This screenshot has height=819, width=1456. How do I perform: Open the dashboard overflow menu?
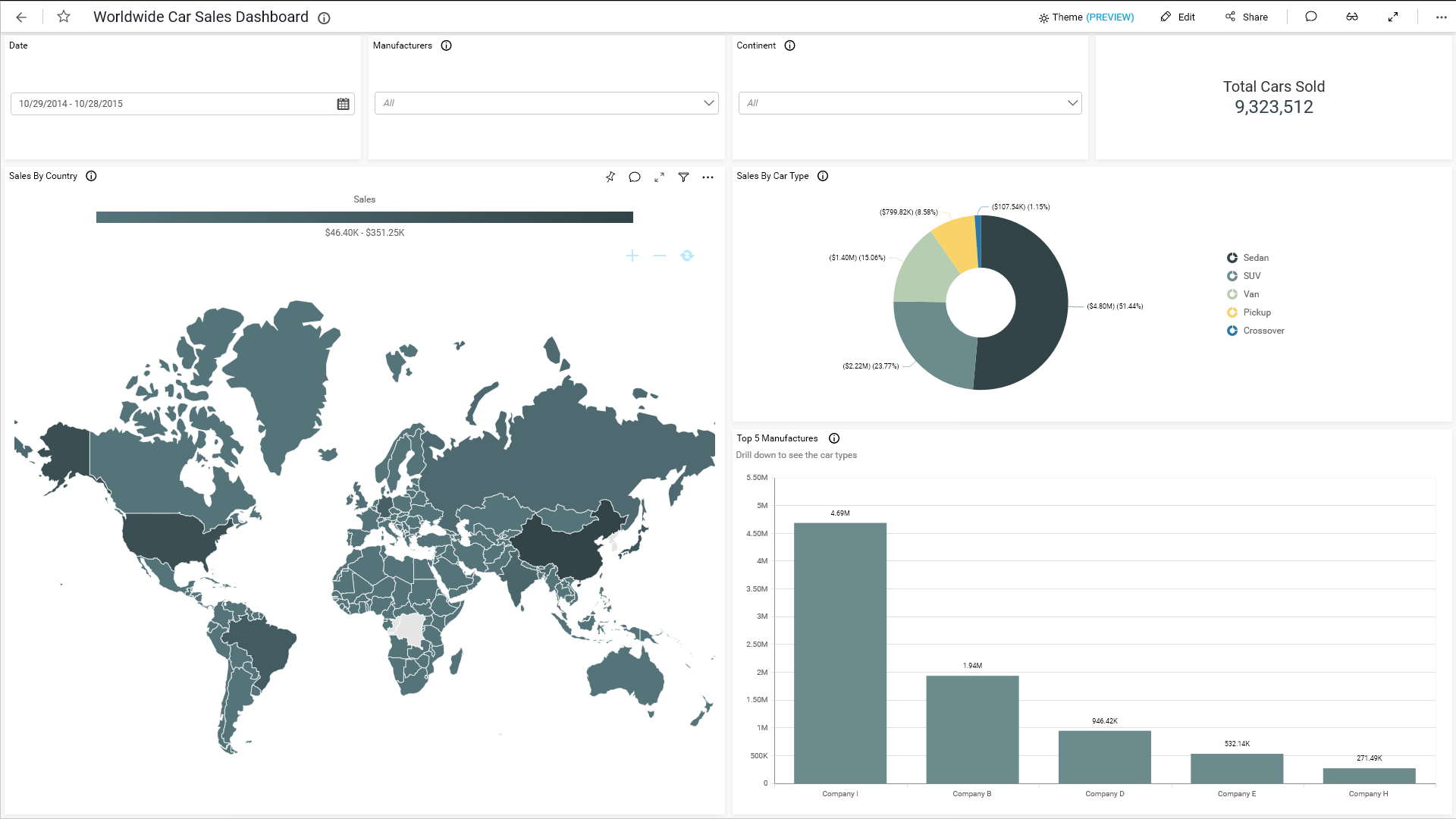click(x=1440, y=17)
